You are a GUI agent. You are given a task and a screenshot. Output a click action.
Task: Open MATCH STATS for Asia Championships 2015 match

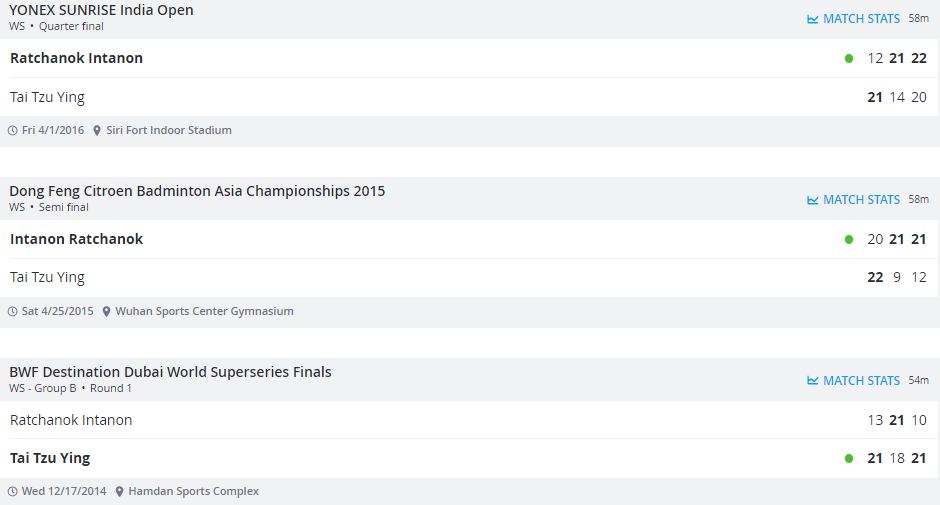tap(861, 200)
